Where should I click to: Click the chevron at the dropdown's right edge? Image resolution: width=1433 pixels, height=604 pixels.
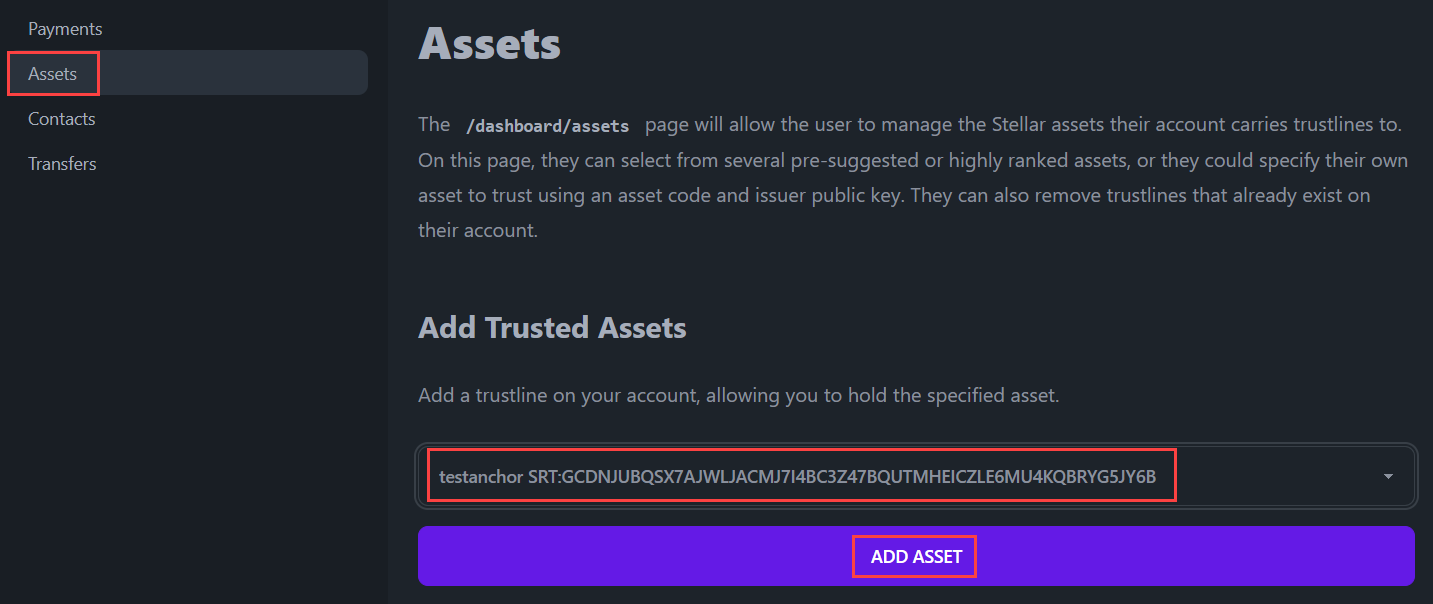tap(1387, 475)
